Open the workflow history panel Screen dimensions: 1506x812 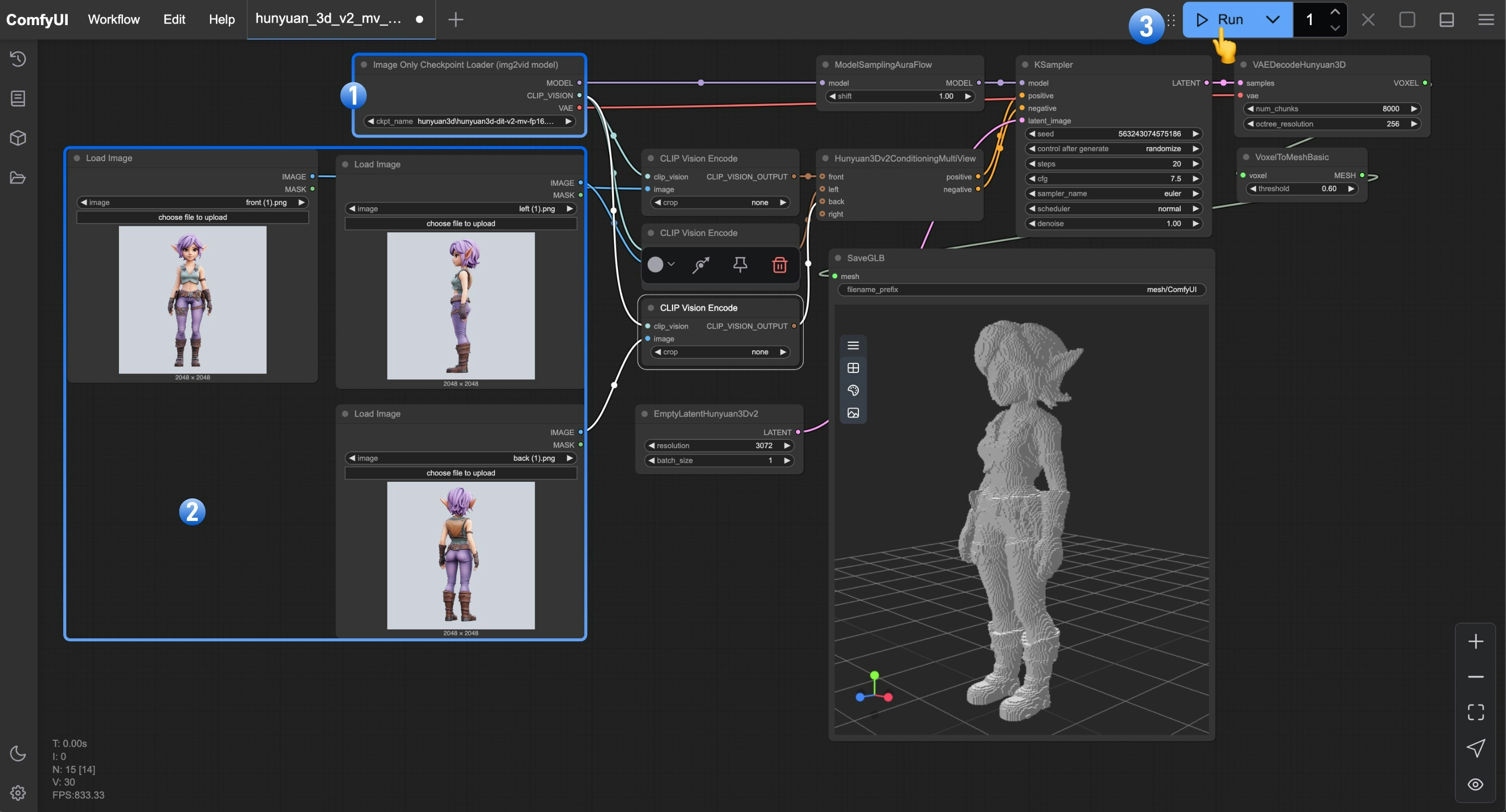(18, 58)
